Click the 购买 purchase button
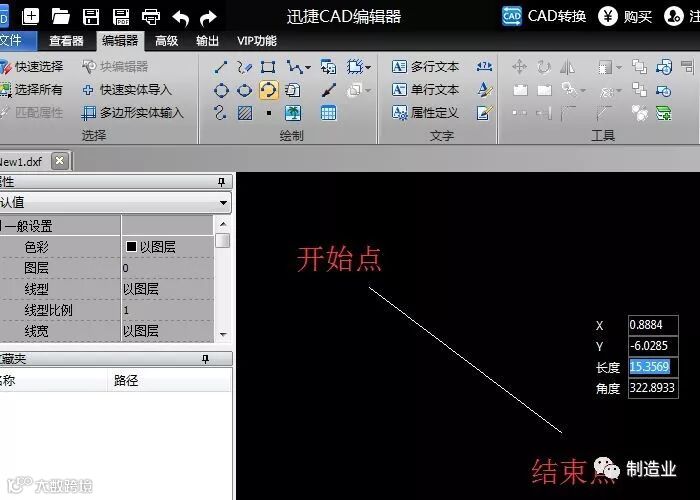Image resolution: width=700 pixels, height=500 pixels. click(625, 17)
